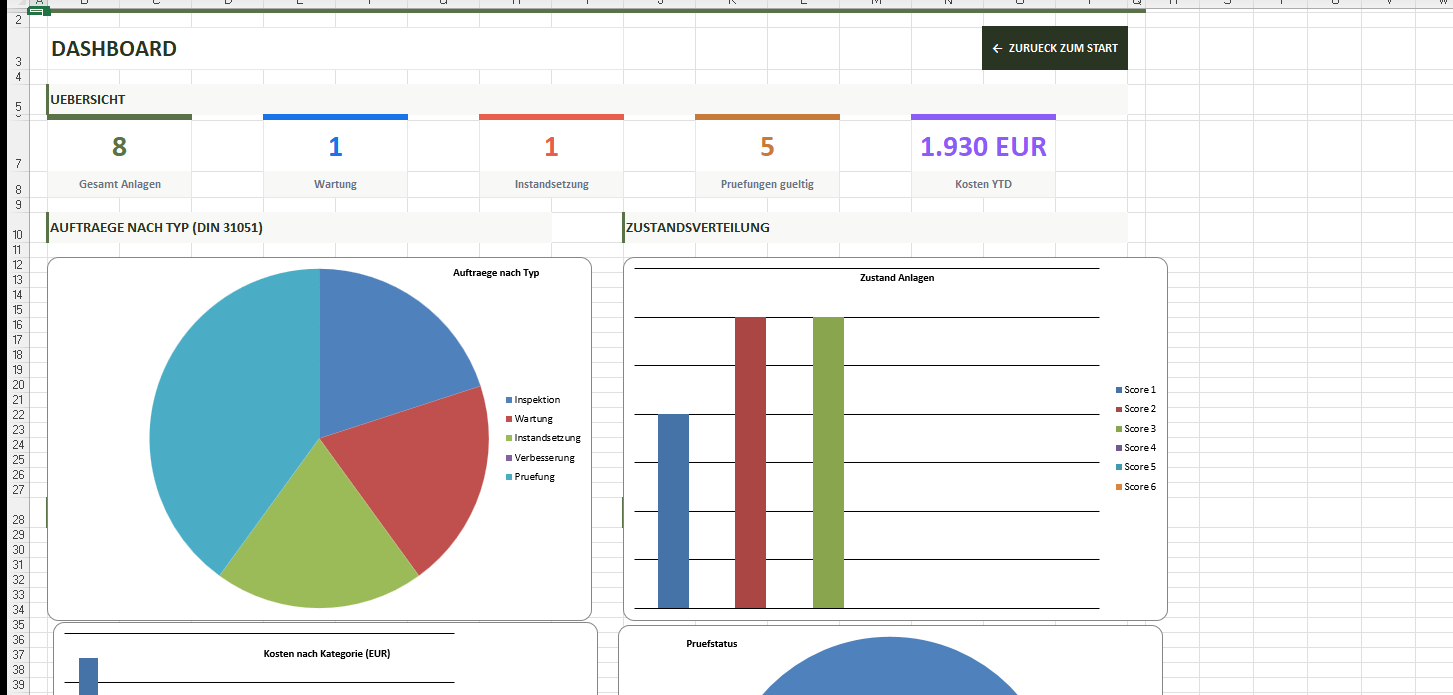Select row header 28
Screen dimensions: 1453x695
(19, 519)
